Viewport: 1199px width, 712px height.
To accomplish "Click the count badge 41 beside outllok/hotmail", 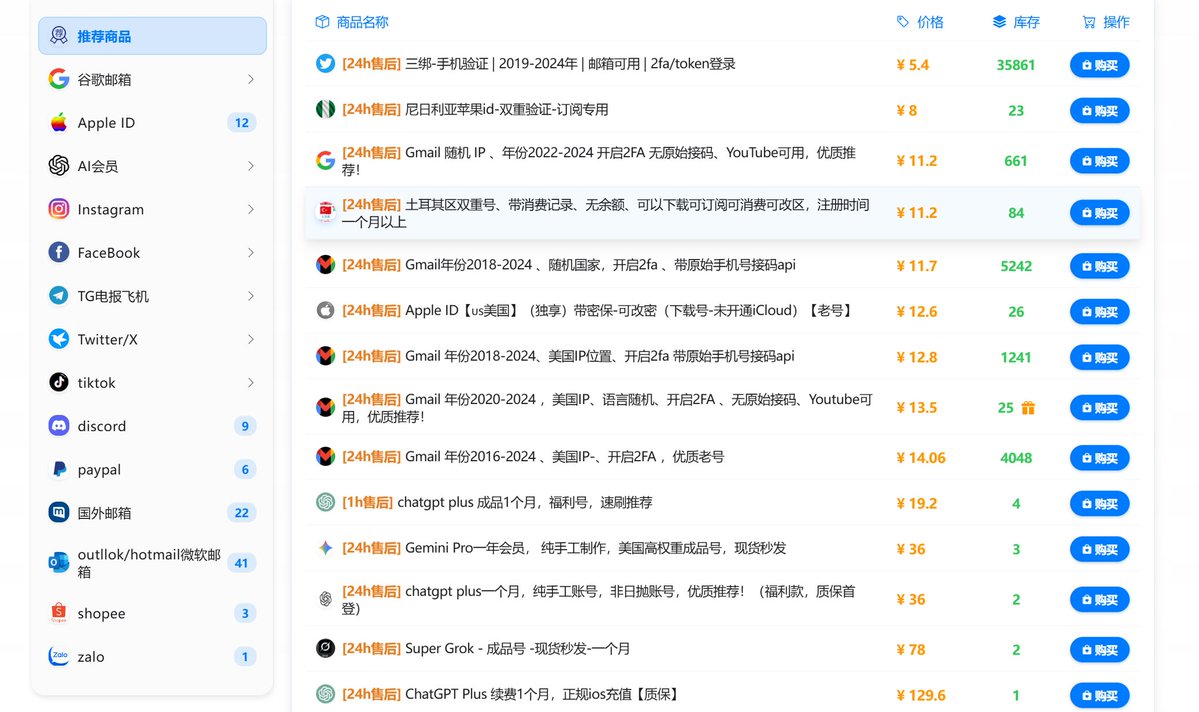I will [242, 563].
